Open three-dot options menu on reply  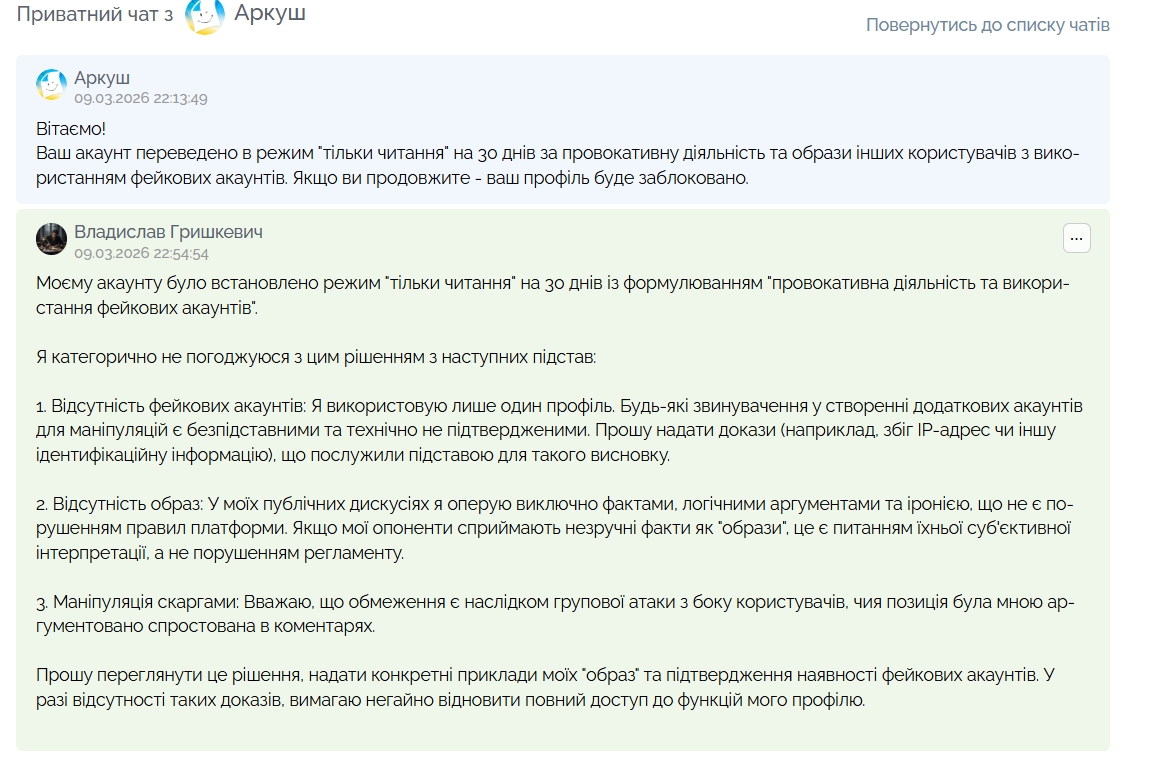tap(1076, 238)
